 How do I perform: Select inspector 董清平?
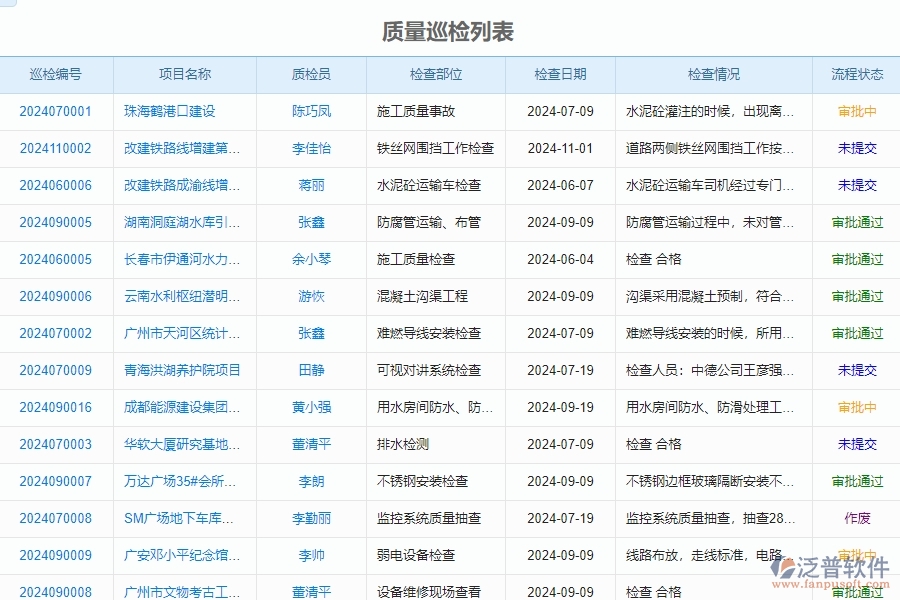[x=310, y=444]
